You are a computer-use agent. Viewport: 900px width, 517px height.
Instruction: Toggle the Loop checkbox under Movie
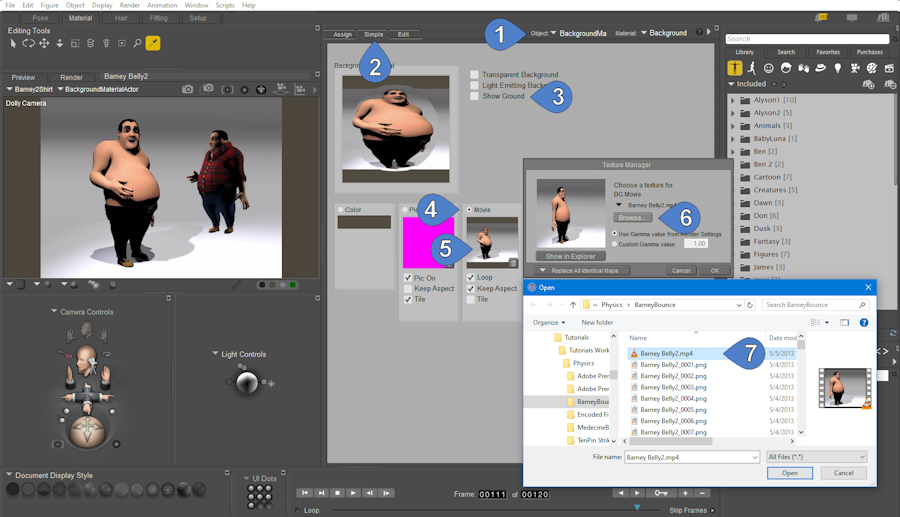point(471,277)
